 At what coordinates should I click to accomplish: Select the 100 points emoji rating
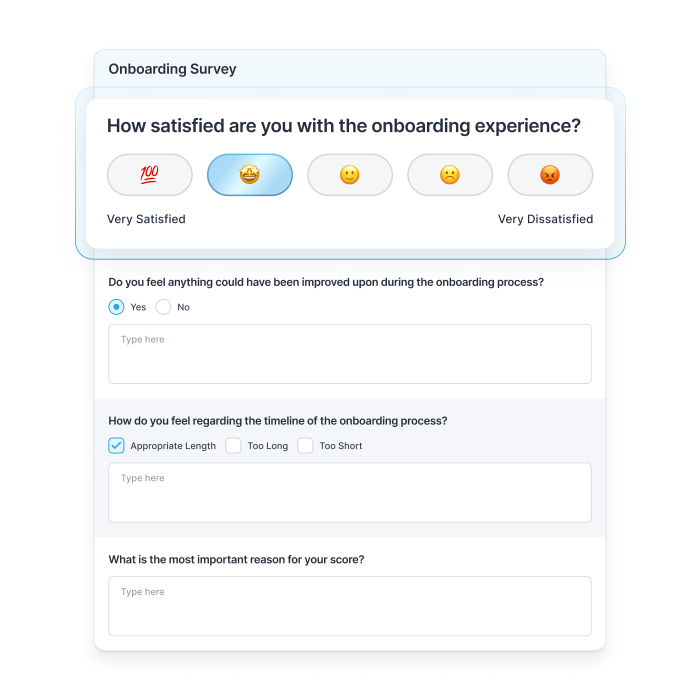pos(150,175)
